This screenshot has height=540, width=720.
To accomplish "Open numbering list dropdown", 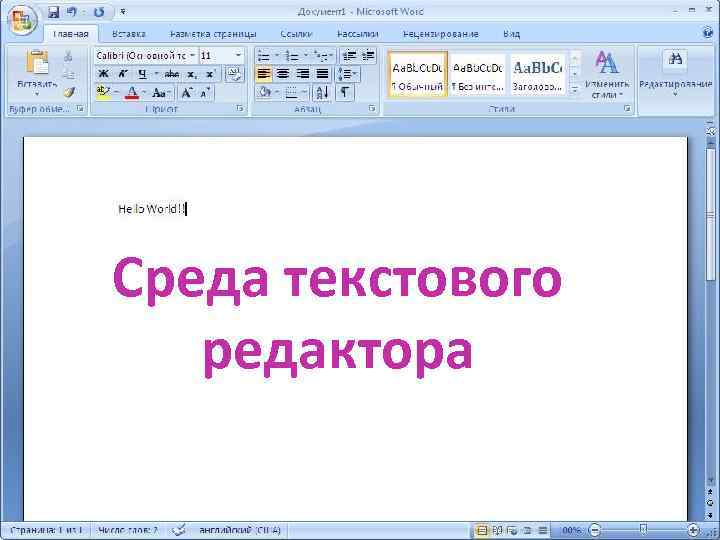I will tap(305, 56).
